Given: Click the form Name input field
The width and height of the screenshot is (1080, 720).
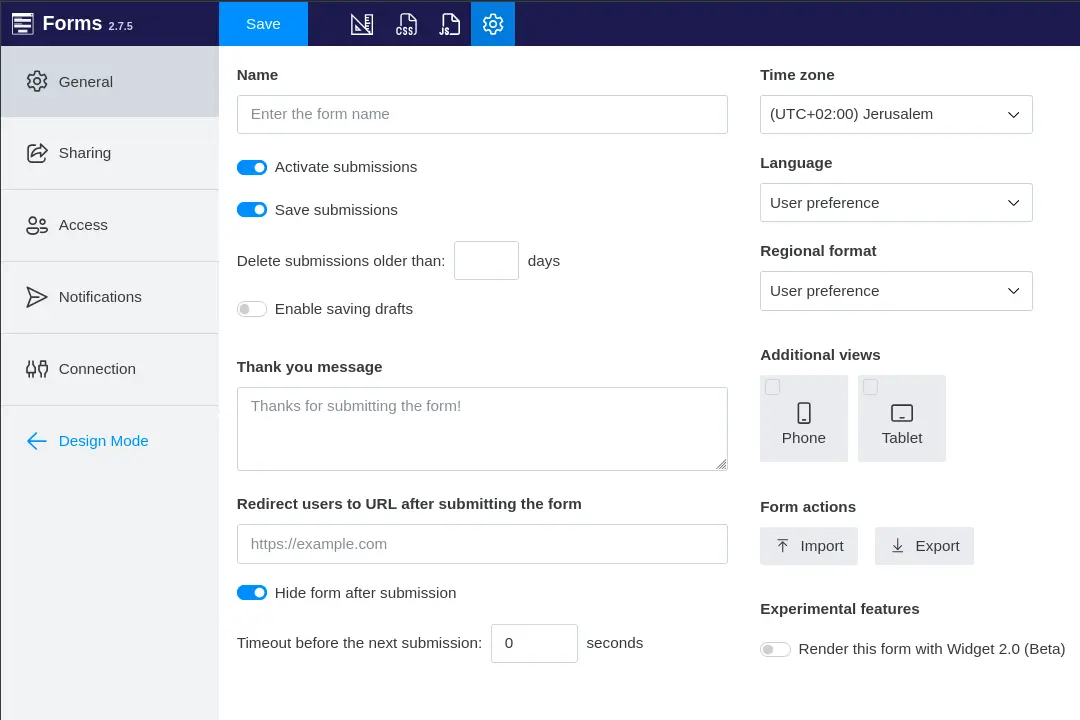Looking at the screenshot, I should pyautogui.click(x=482, y=114).
